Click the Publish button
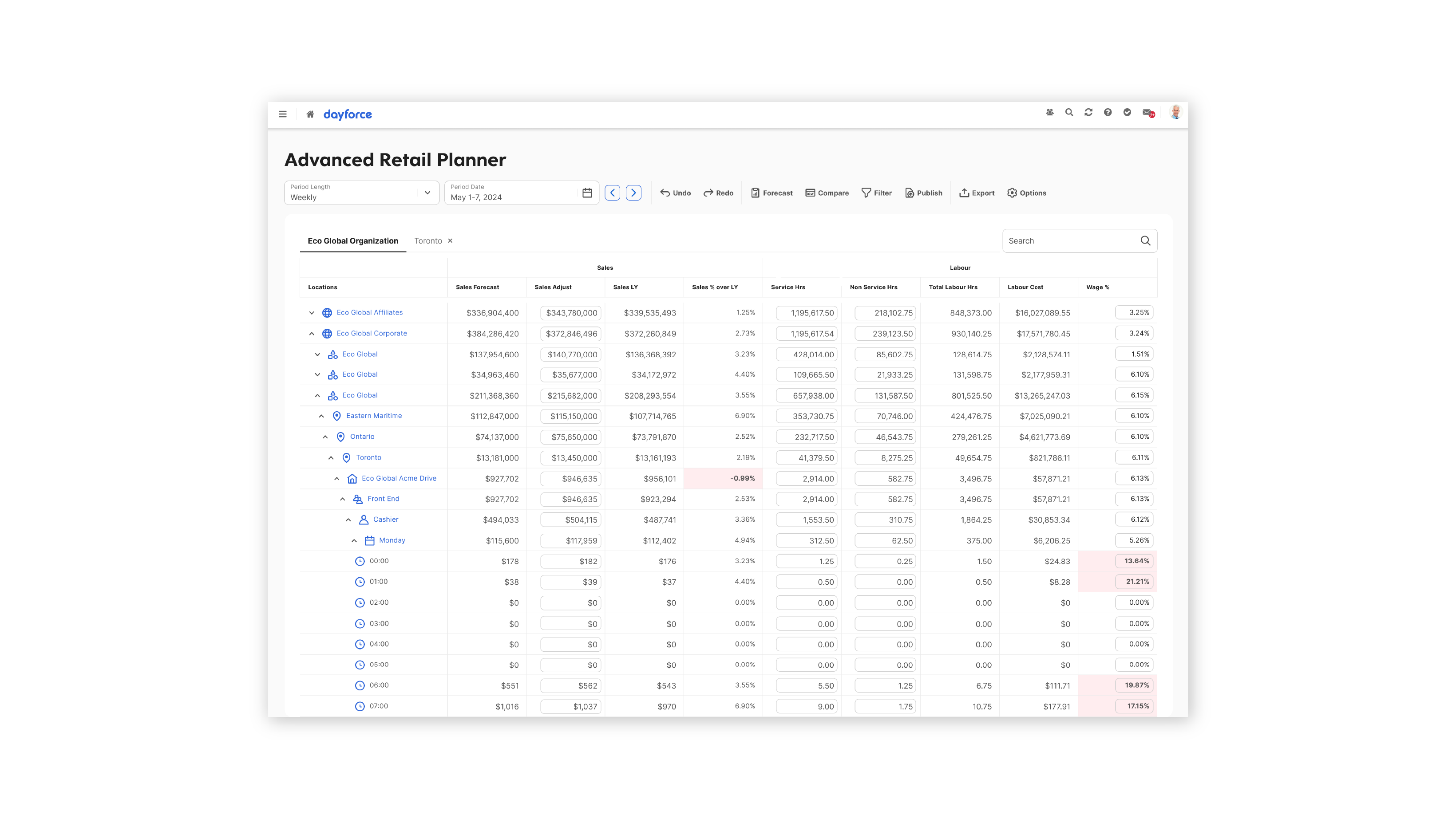 click(924, 193)
